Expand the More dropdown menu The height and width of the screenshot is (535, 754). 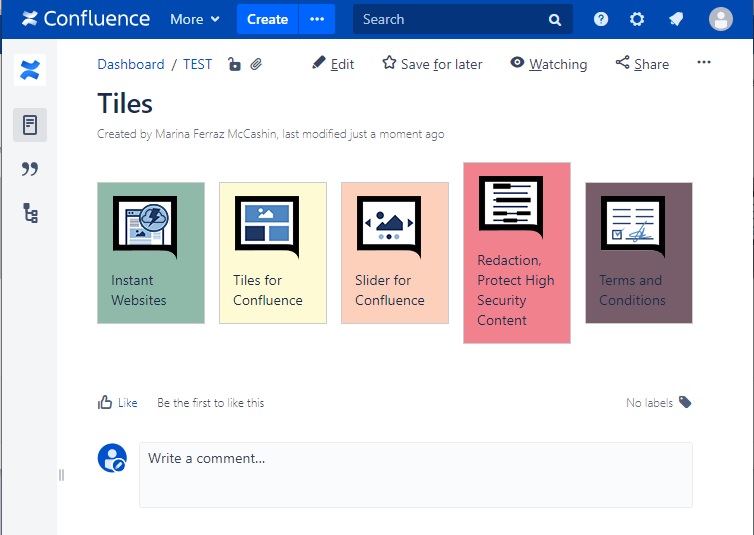click(x=194, y=19)
